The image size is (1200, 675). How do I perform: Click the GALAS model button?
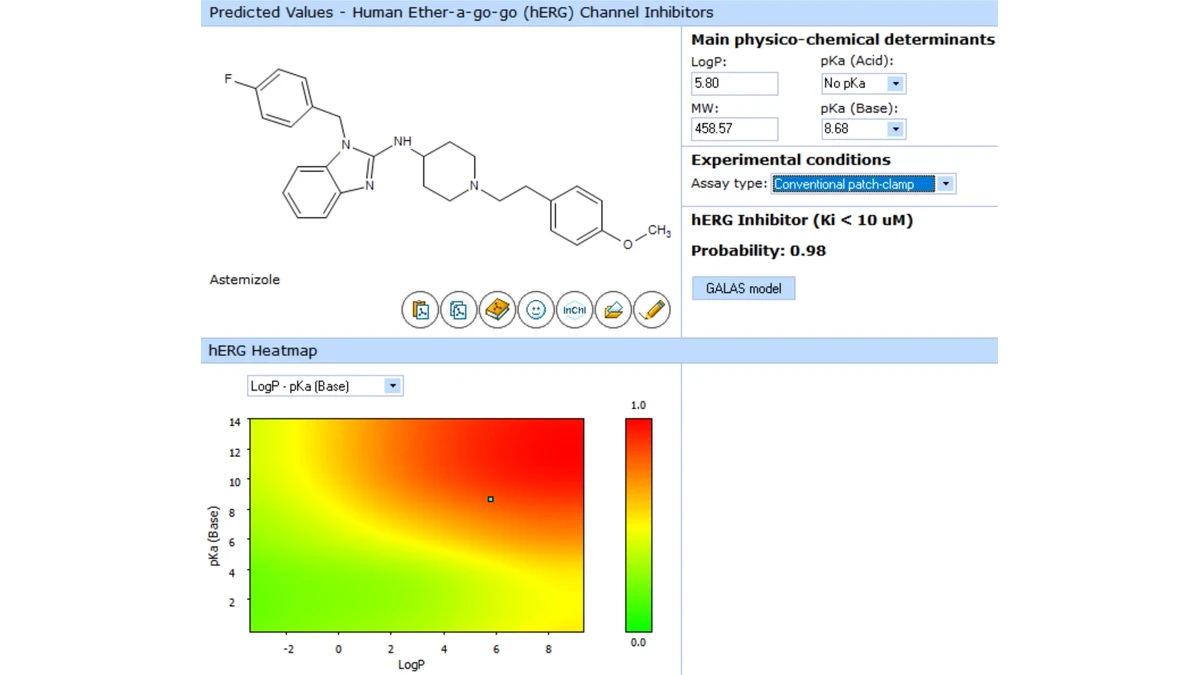(743, 288)
